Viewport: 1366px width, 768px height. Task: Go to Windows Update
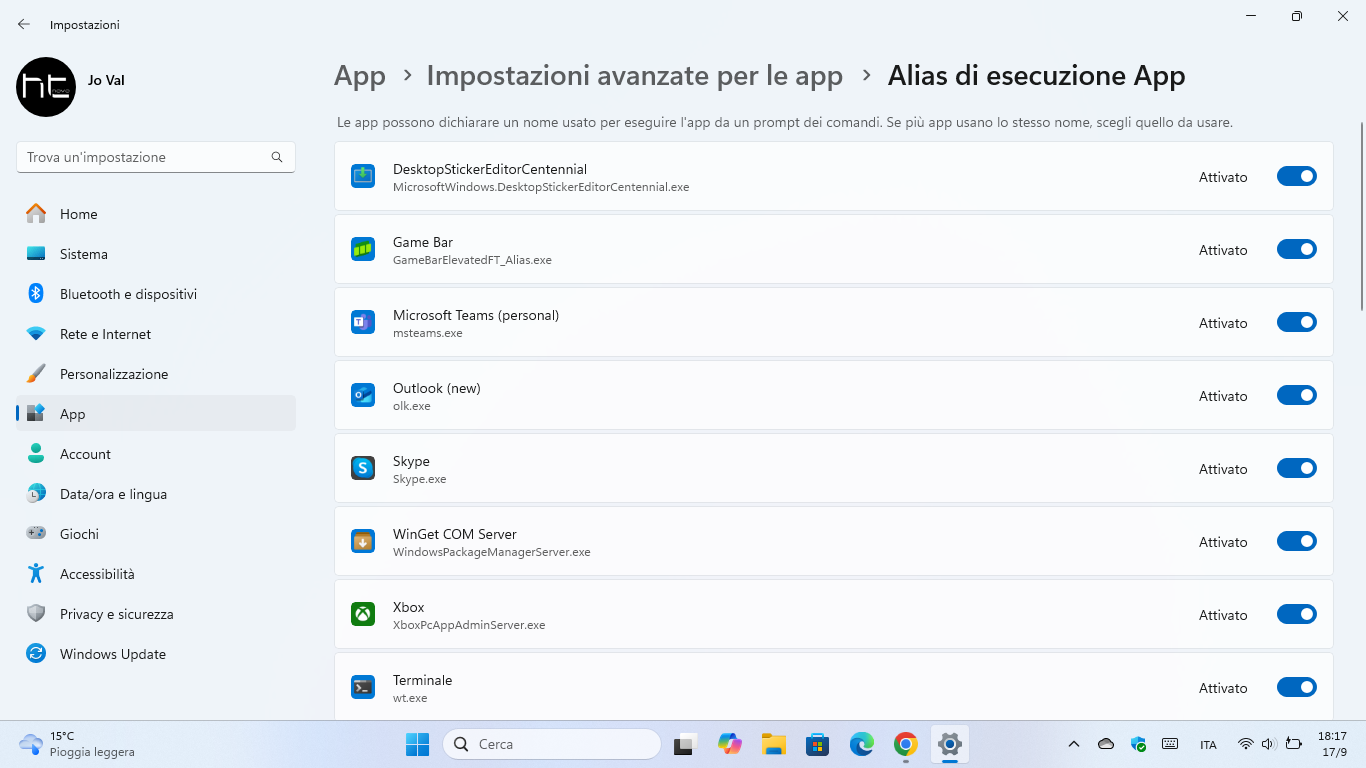coord(156,654)
